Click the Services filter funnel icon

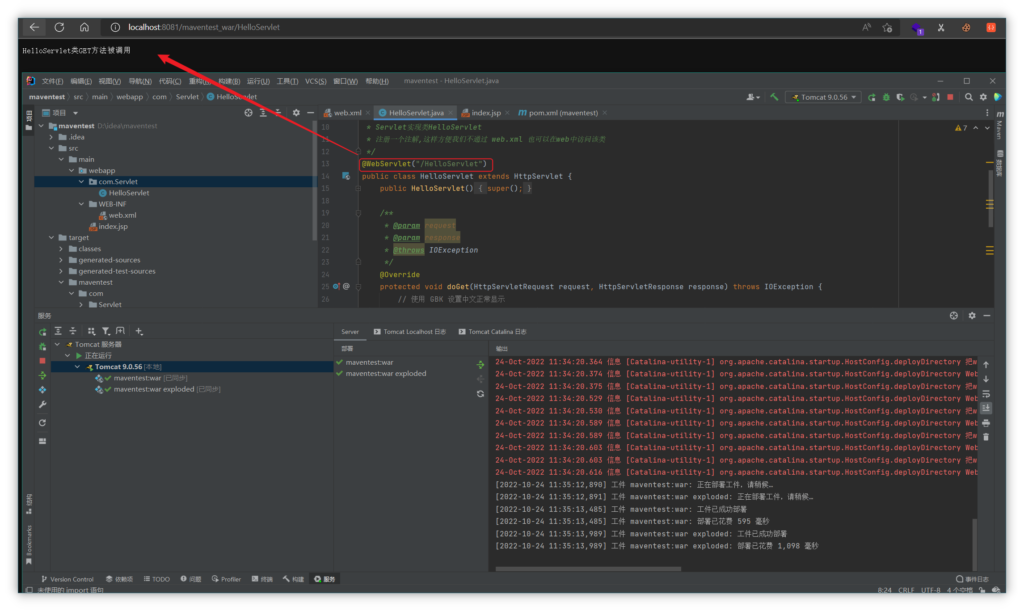(x=106, y=332)
